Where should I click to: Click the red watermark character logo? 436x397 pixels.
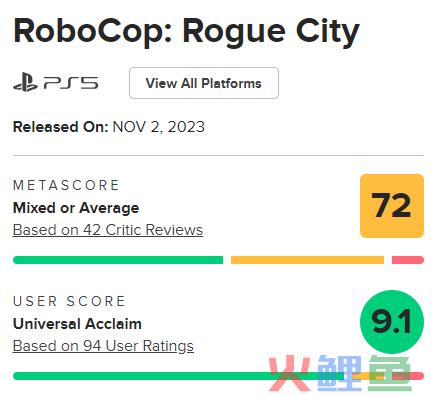click(289, 373)
